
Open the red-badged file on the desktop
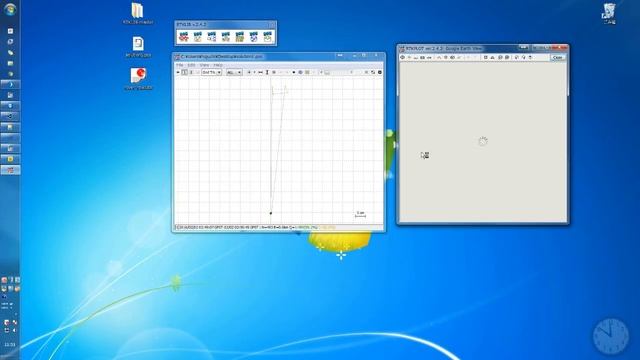[138, 79]
